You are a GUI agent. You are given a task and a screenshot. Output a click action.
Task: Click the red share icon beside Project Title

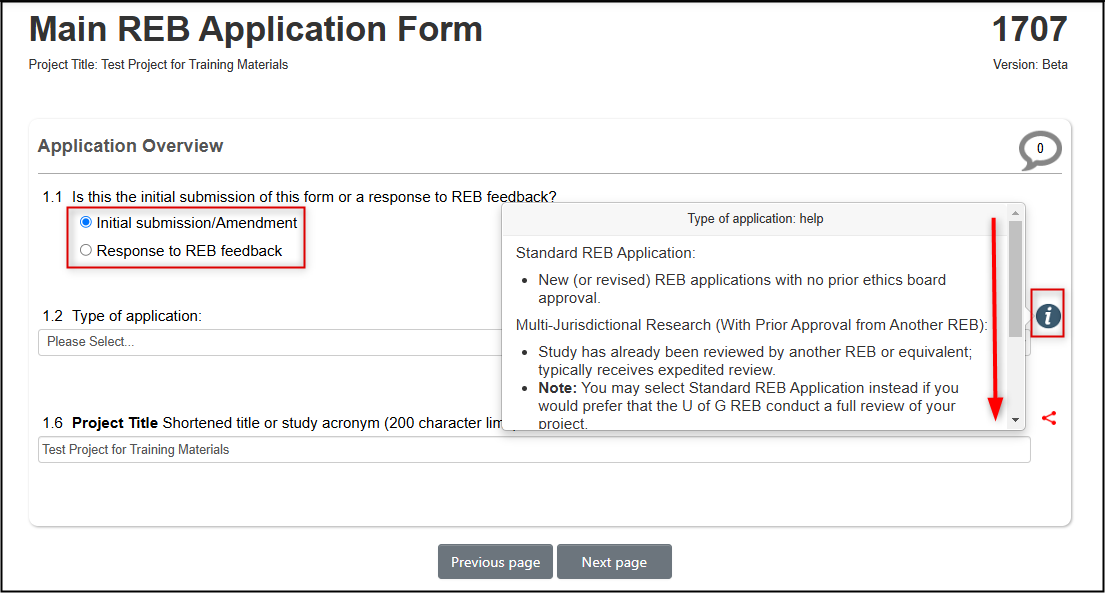pyautogui.click(x=1048, y=418)
